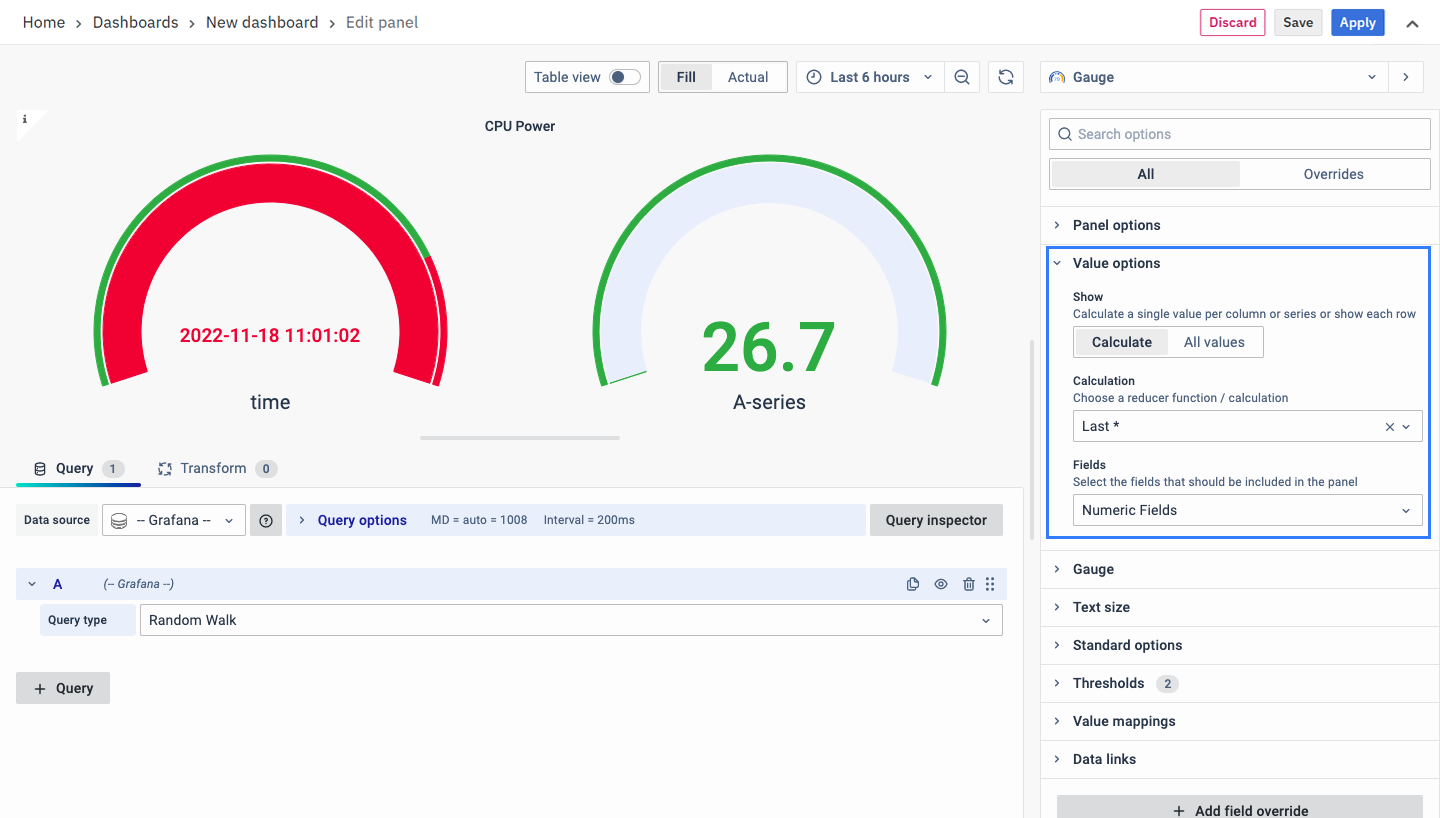Click the Search options input field
The height and width of the screenshot is (818, 1440).
(1240, 134)
